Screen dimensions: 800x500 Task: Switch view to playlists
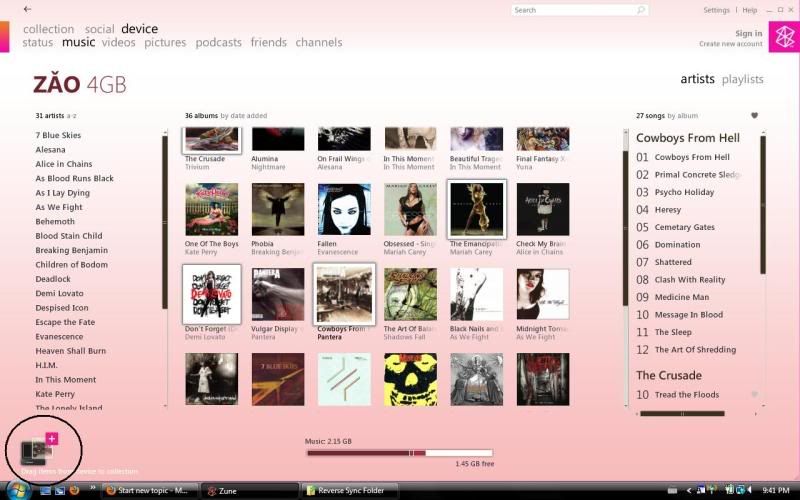742,79
